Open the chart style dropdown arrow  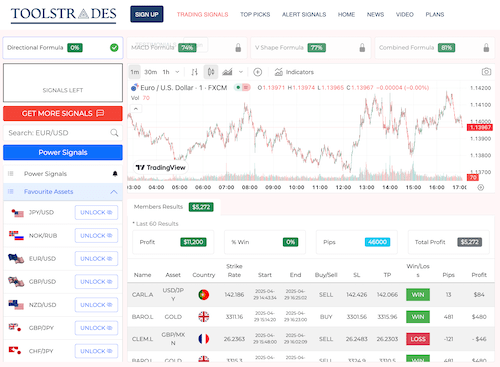point(241,72)
